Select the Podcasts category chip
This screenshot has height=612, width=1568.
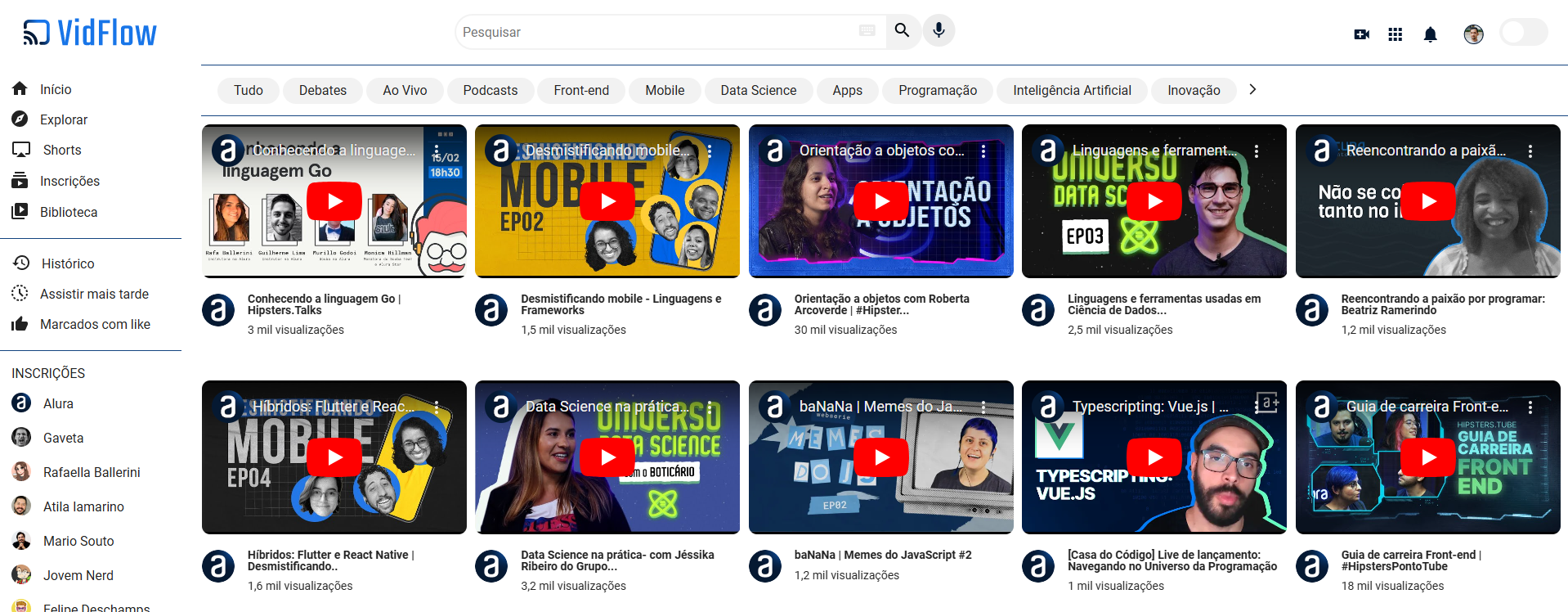tap(490, 90)
